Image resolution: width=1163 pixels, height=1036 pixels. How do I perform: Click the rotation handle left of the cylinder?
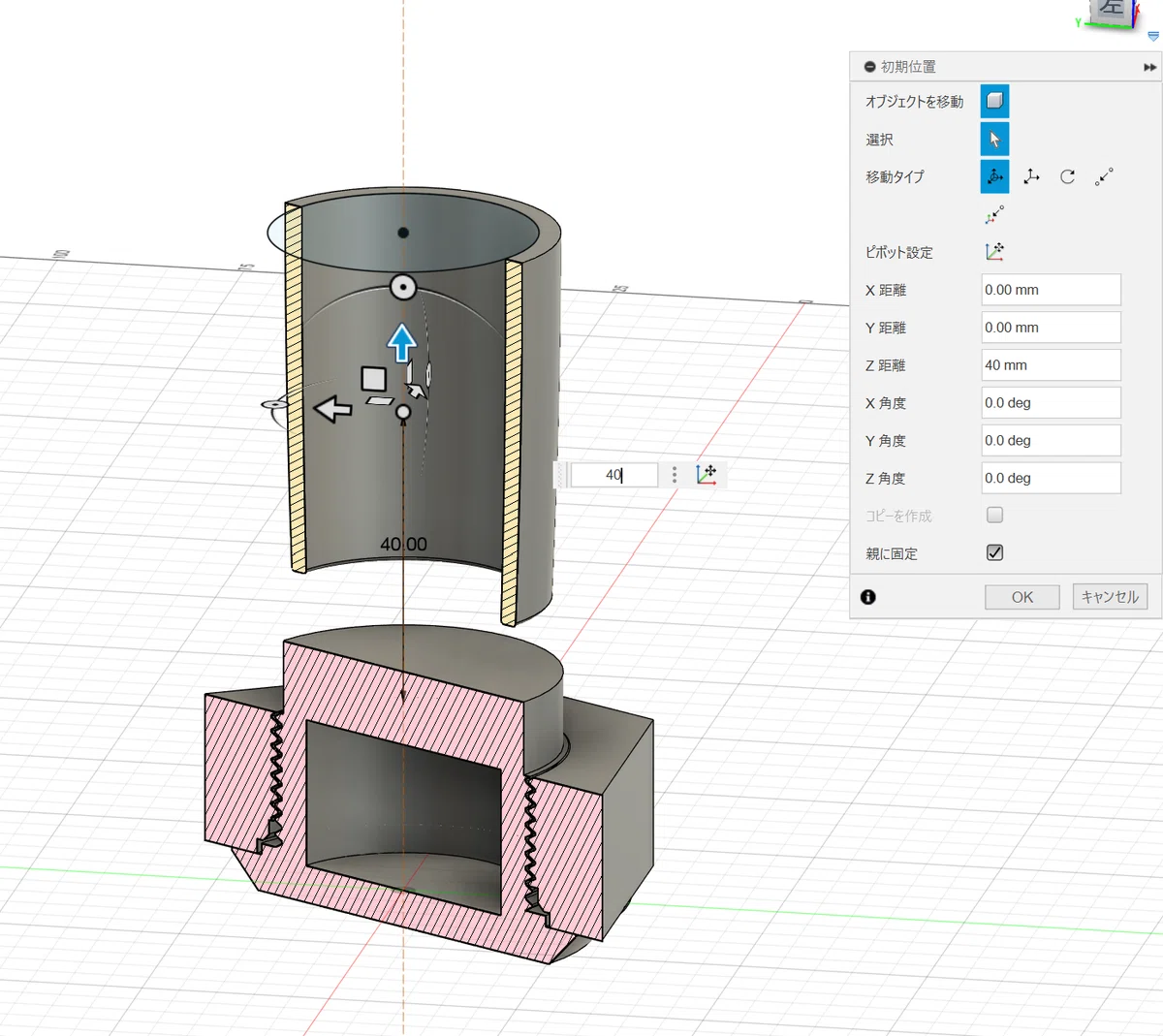[275, 404]
